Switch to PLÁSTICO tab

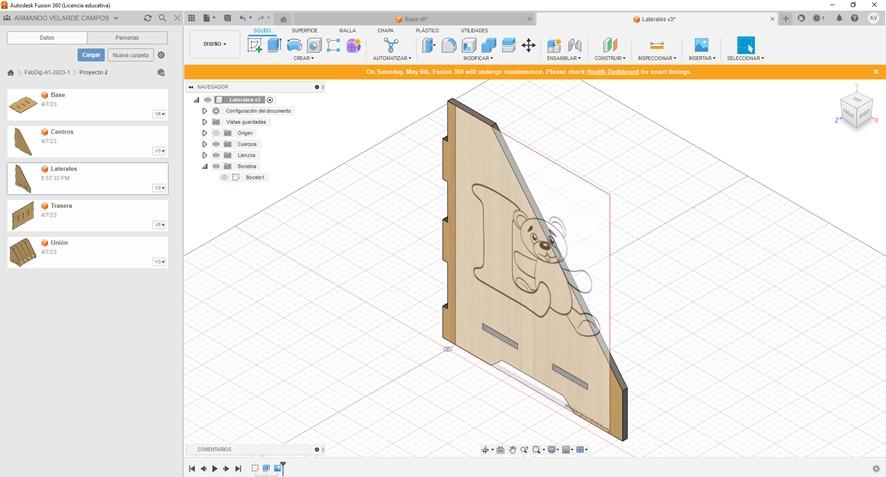tap(427, 31)
